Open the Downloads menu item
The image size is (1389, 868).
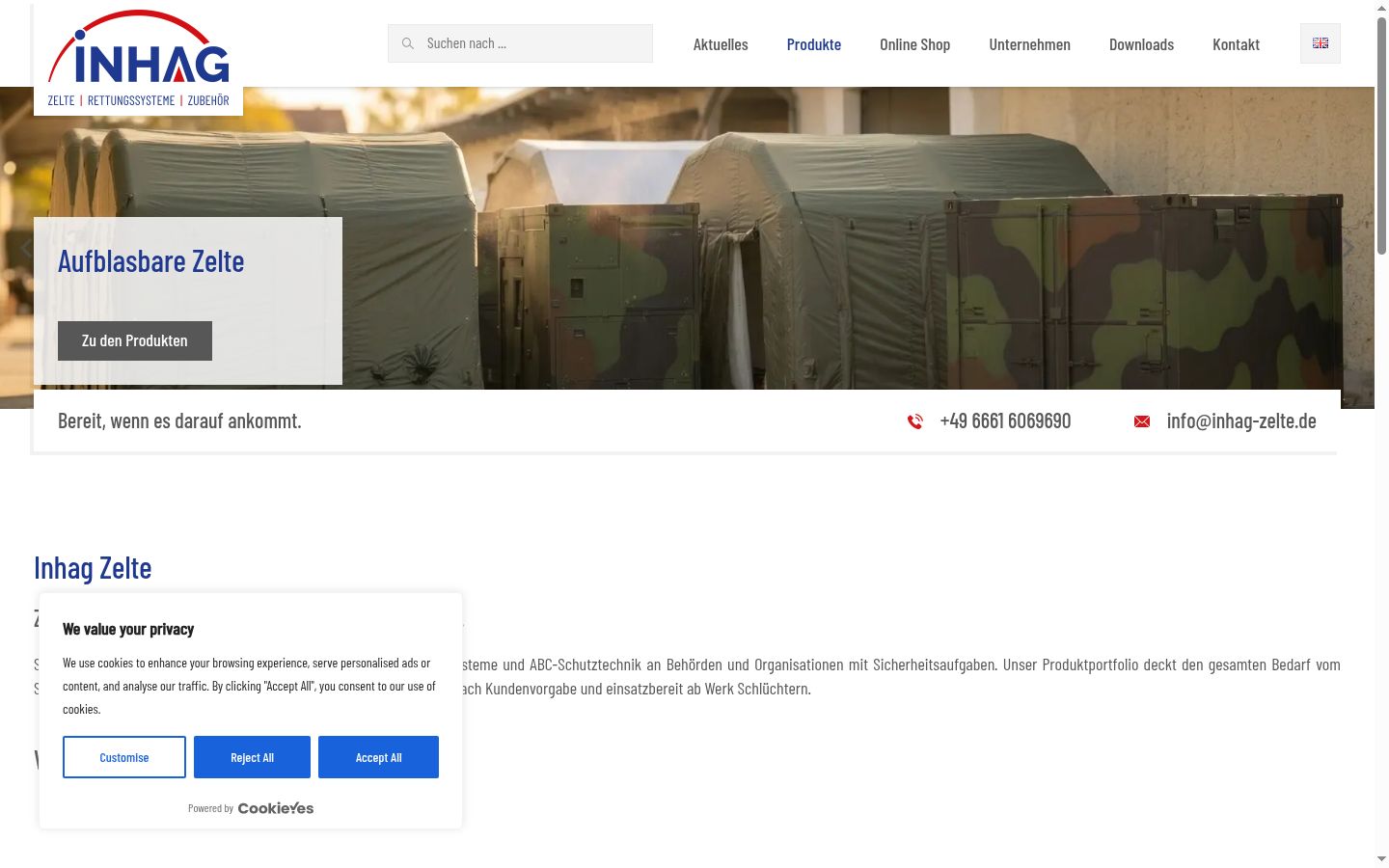pos(1141,44)
